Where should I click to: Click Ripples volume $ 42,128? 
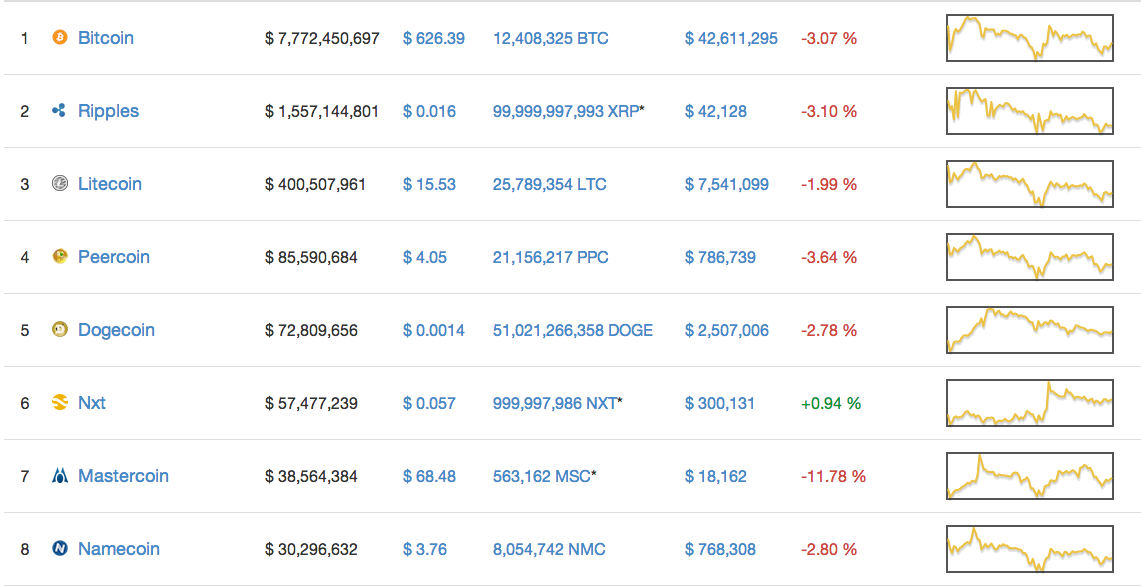[x=716, y=111]
